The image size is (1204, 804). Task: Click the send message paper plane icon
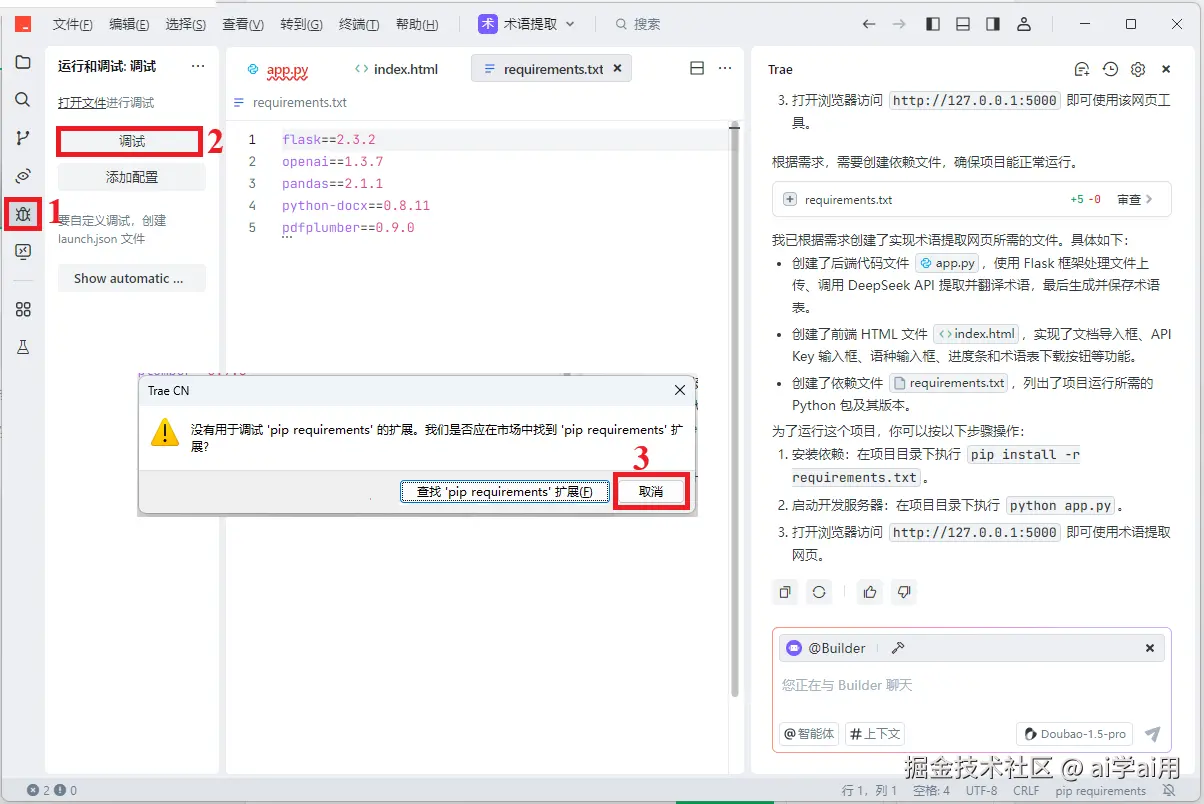(1152, 734)
